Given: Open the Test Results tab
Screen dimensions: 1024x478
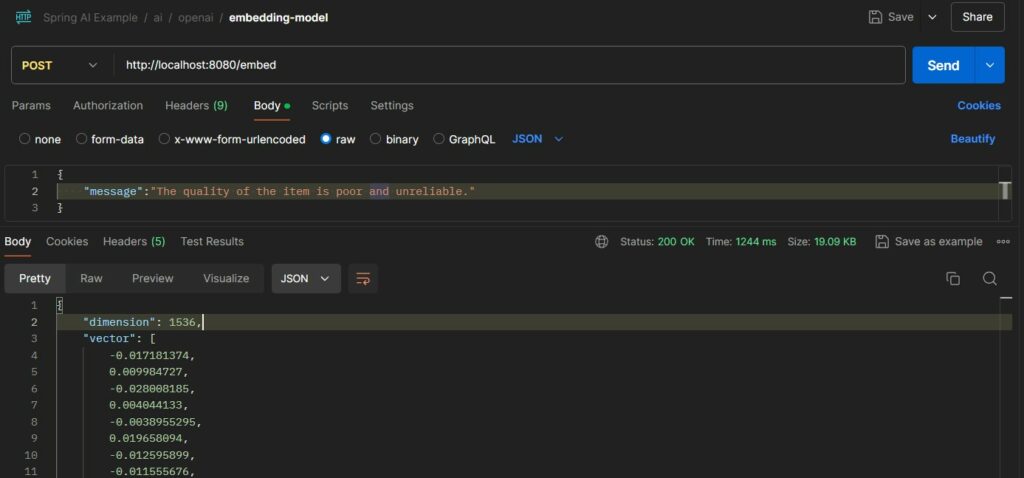Looking at the screenshot, I should pyautogui.click(x=212, y=241).
